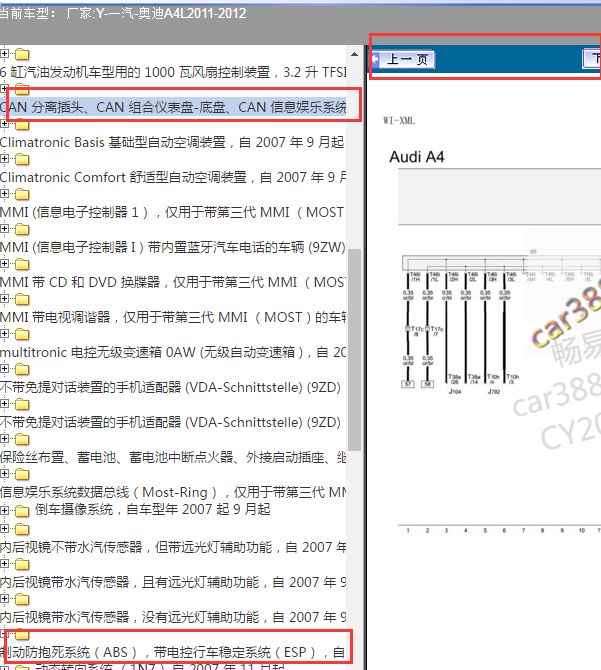
Task: Click folder icon of Climatronic Basis entry
Action: 22,125
